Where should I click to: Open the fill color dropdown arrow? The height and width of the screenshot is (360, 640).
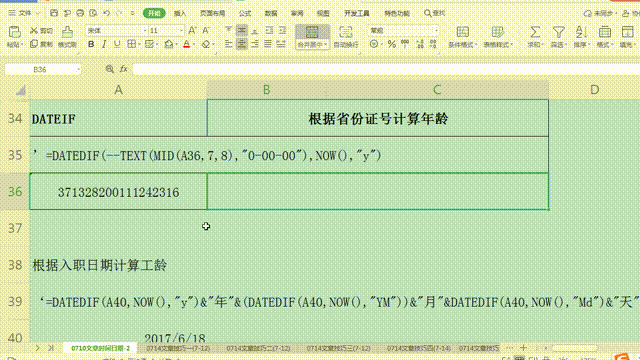176,44
